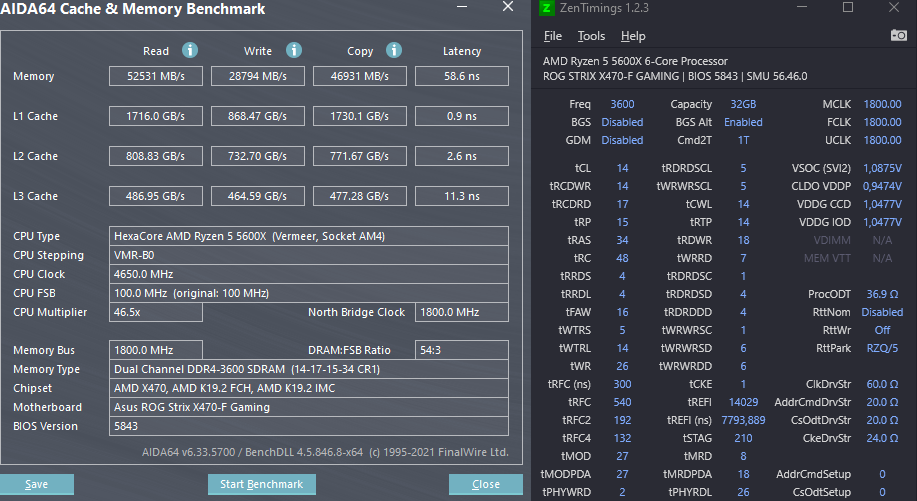Click Start Benchmark button

coord(261,484)
